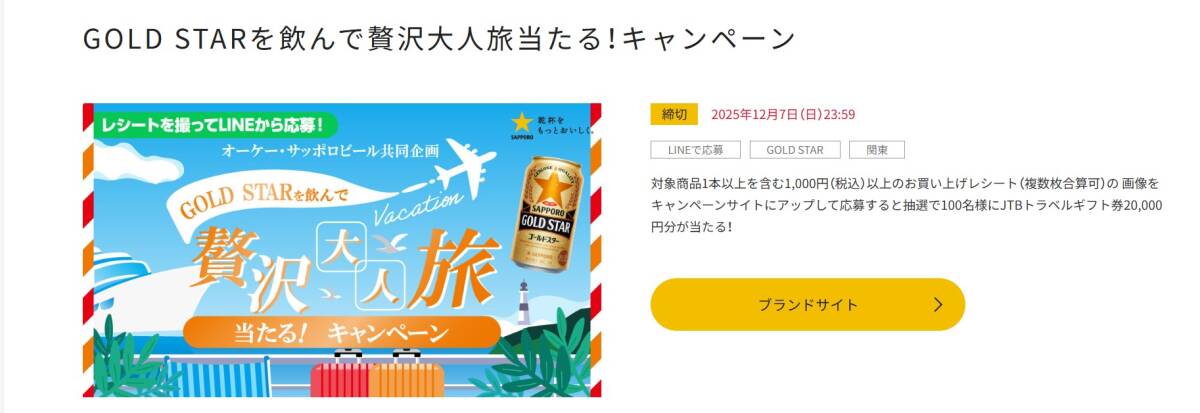Click the campaign page heading text
This screenshot has width=1200, height=413.
pos(439,39)
